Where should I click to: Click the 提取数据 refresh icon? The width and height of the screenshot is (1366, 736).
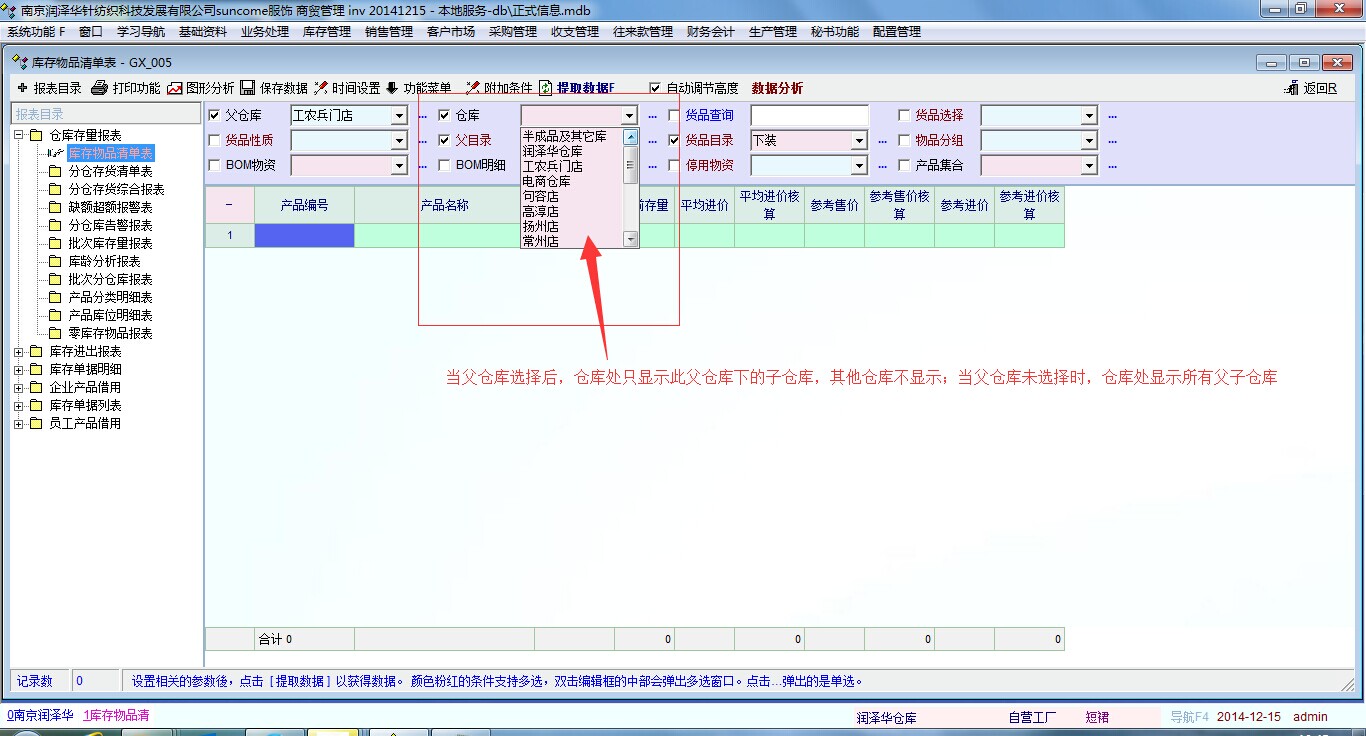(x=546, y=88)
